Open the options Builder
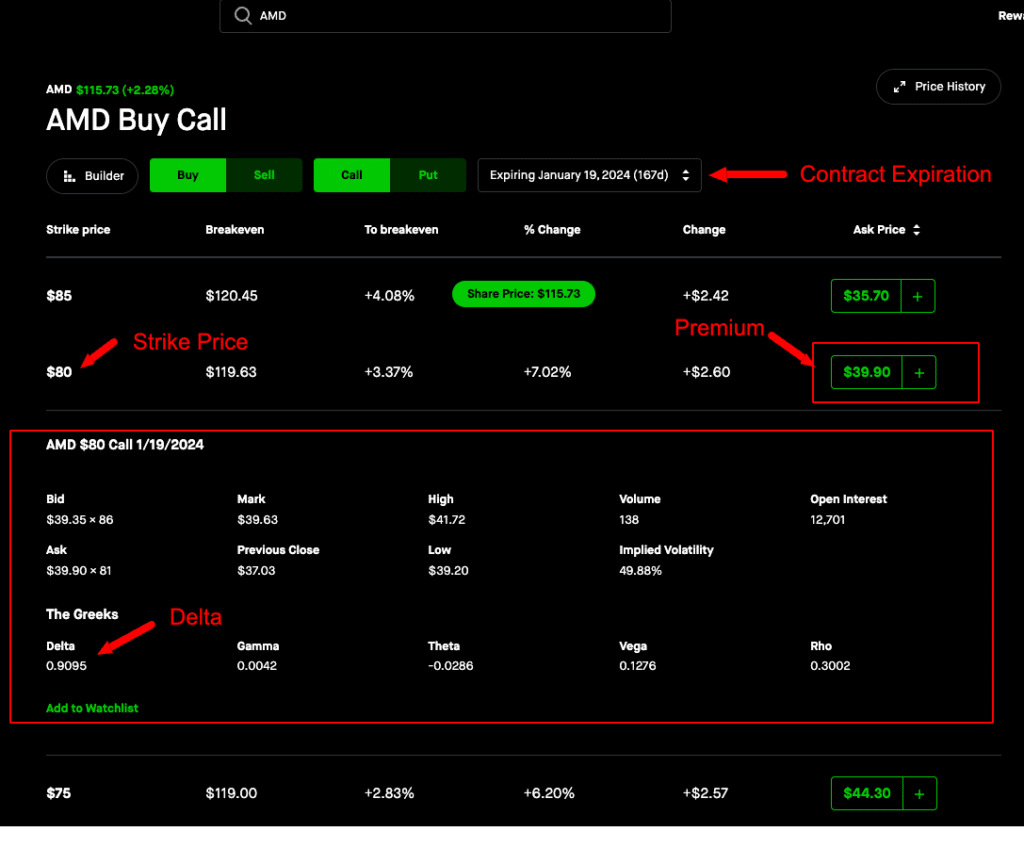 point(92,176)
